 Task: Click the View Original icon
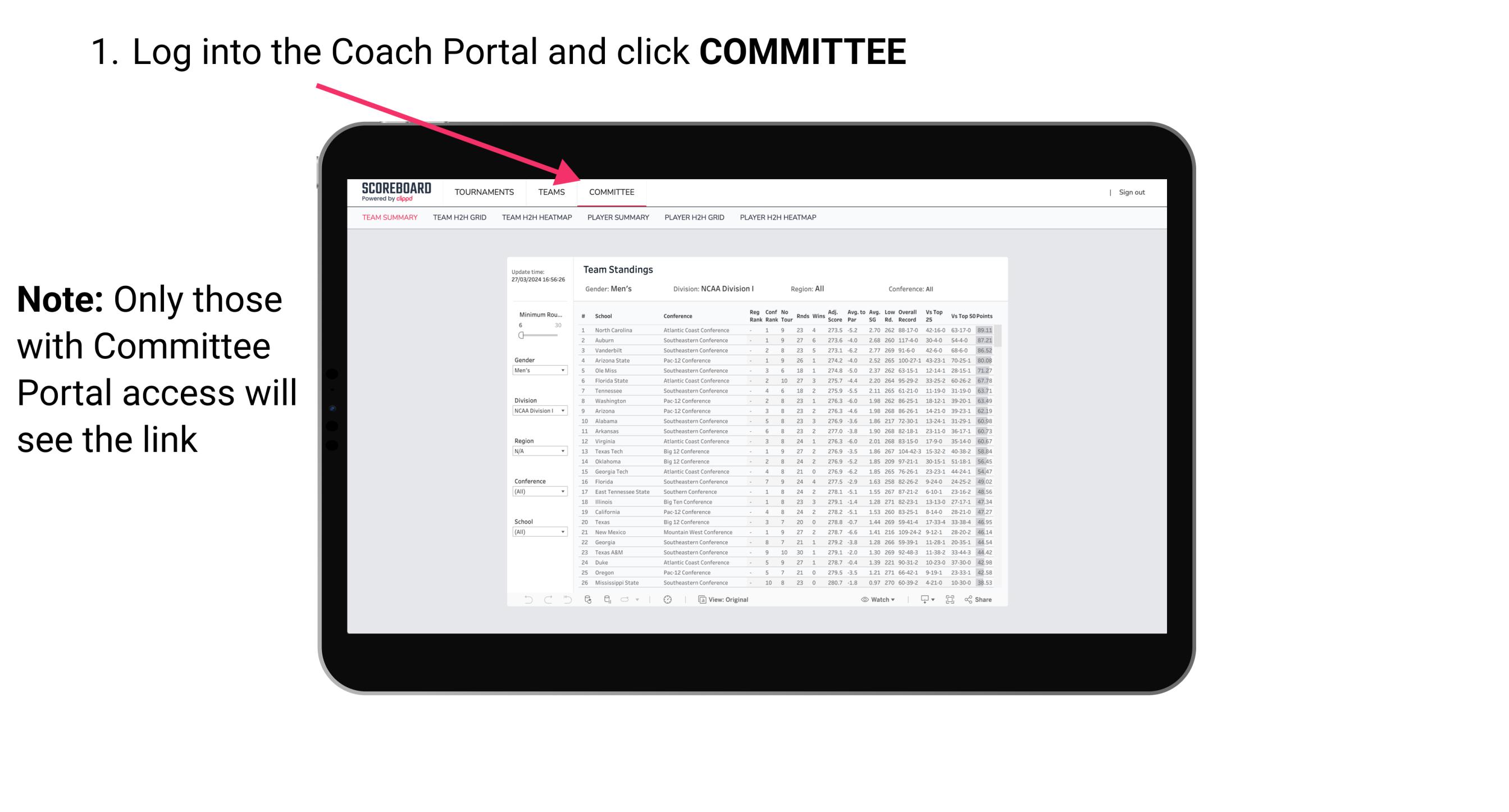point(700,599)
